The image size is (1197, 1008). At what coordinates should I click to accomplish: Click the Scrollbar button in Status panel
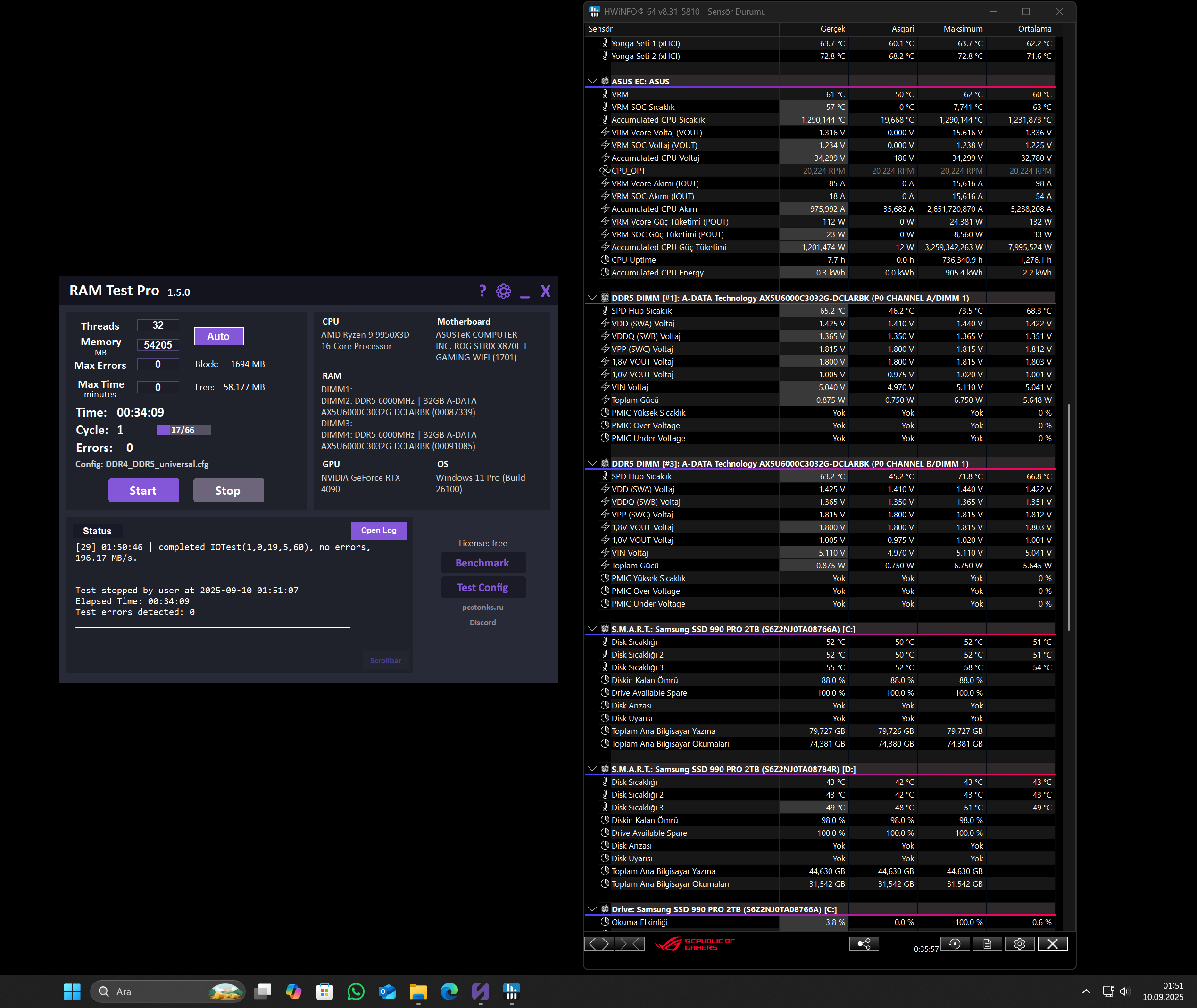point(386,660)
